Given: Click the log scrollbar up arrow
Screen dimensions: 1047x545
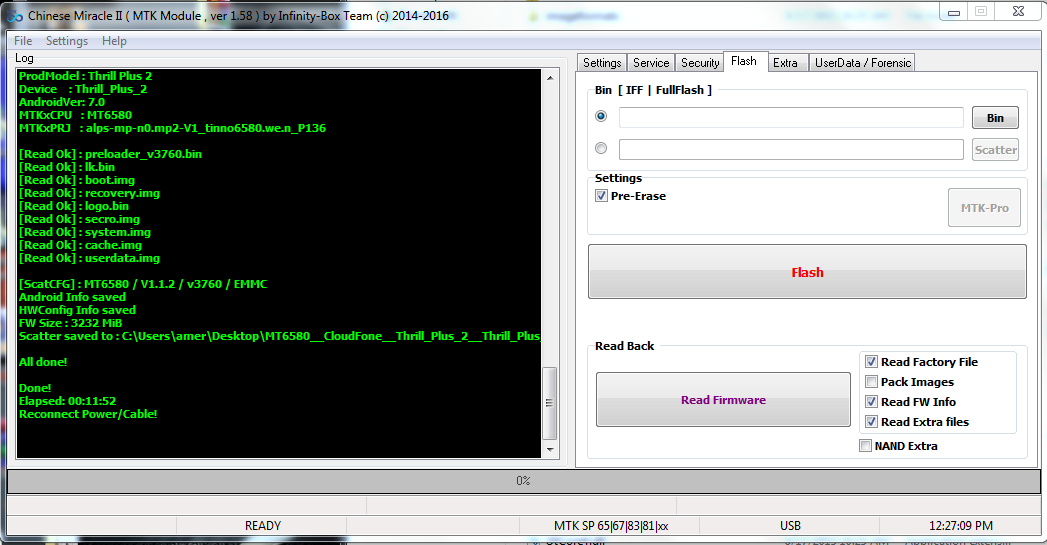Looking at the screenshot, I should click(550, 77).
